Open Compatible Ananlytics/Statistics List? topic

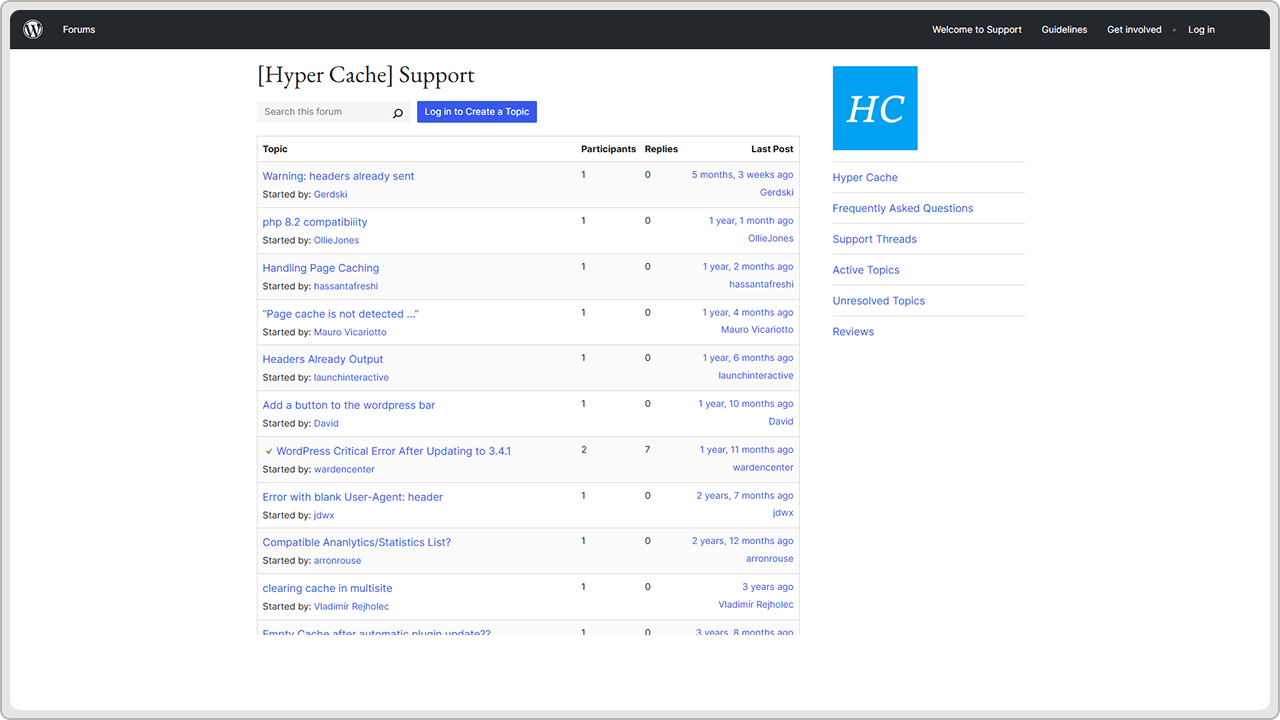coord(357,542)
